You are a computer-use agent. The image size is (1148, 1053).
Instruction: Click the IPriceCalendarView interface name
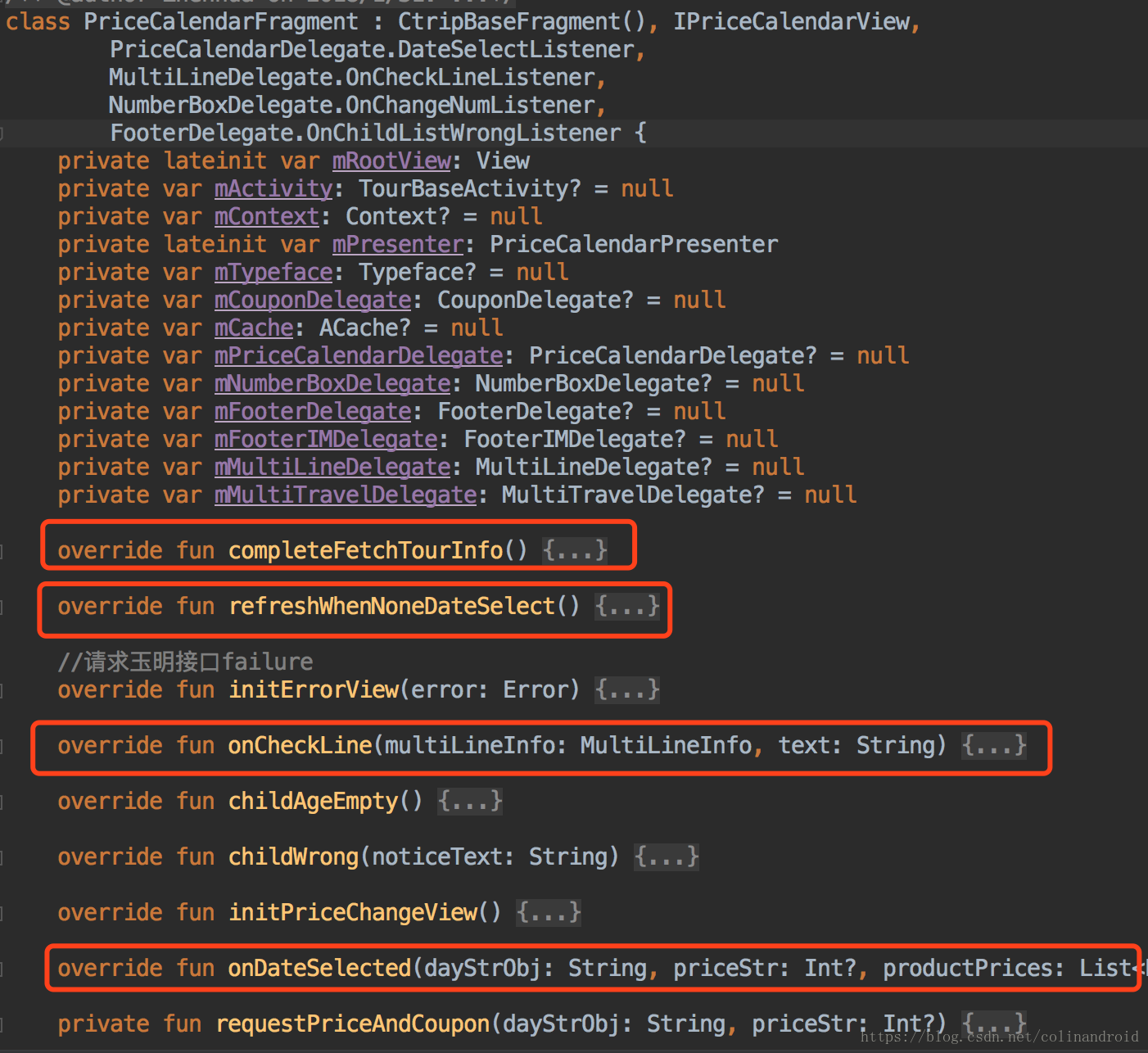(x=791, y=21)
